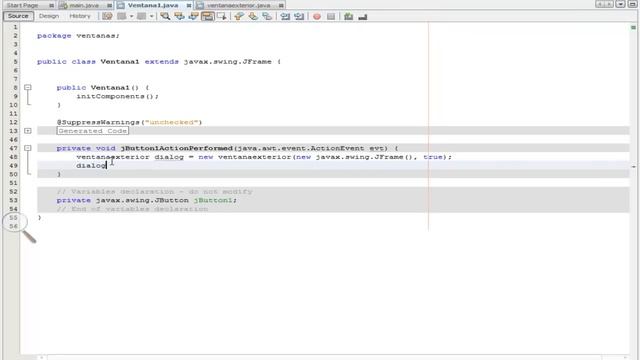
Task: Click the Find Selection magnifier icon
Action: (x=165, y=16)
